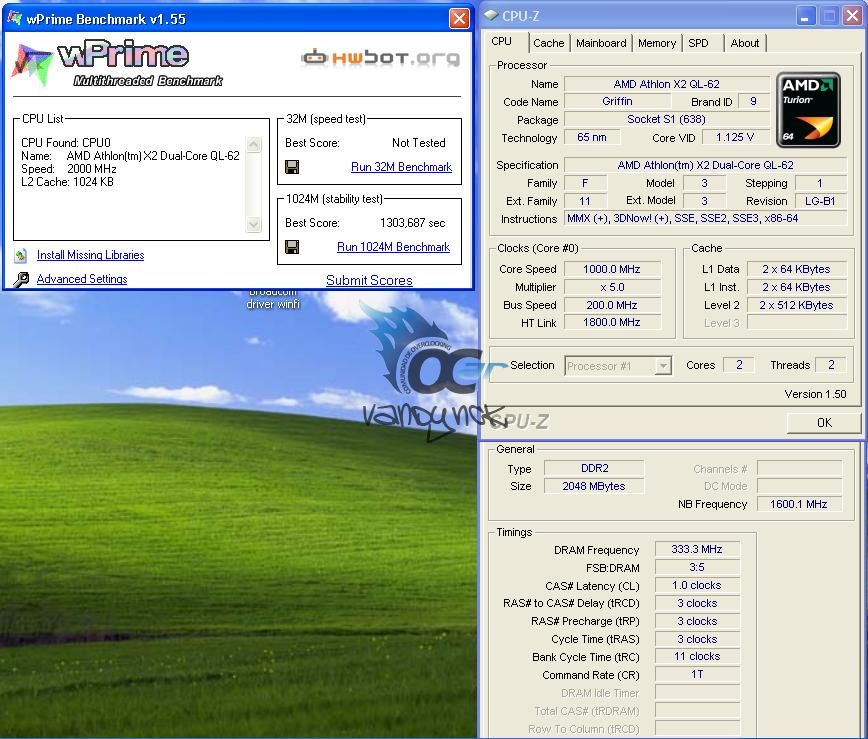Click the AMD Turion 64 processor logo
The height and width of the screenshot is (739, 868).
[808, 110]
